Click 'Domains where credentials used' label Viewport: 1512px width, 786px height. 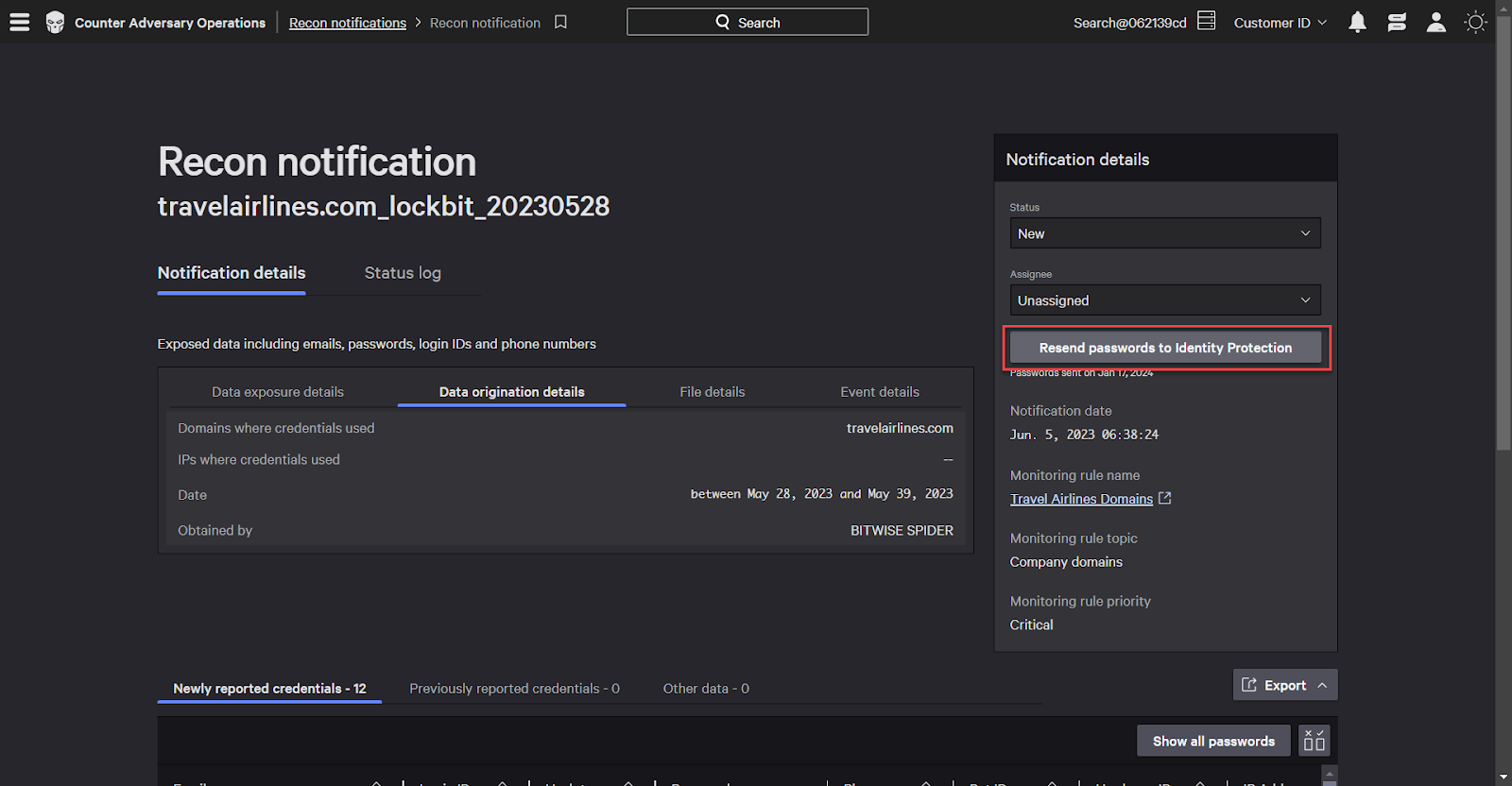[x=276, y=428]
